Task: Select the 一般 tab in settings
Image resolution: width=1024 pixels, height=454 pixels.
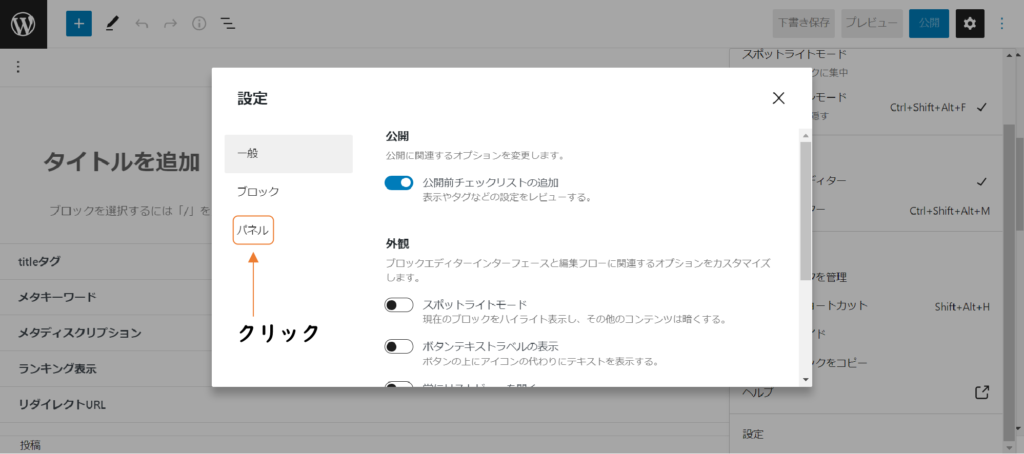Action: tap(289, 154)
